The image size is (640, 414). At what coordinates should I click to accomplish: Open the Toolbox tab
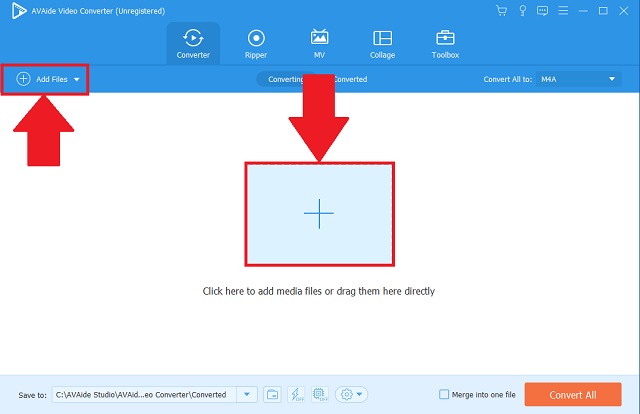click(445, 44)
